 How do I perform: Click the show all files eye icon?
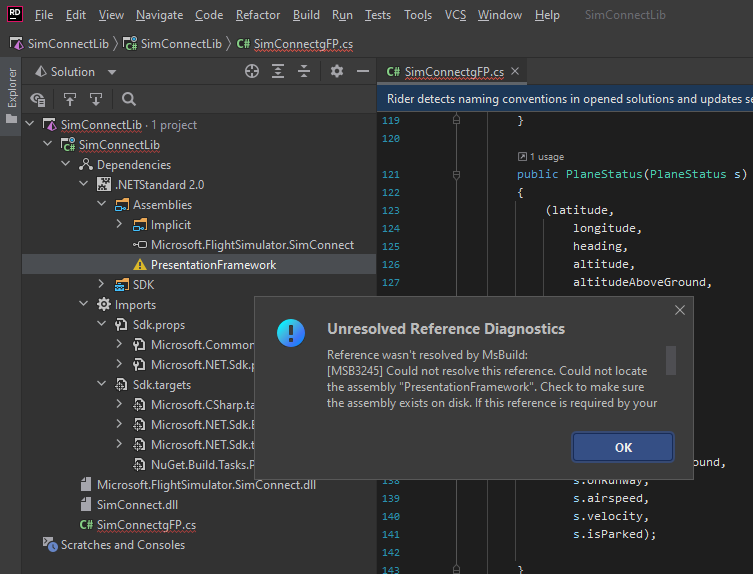pos(38,99)
